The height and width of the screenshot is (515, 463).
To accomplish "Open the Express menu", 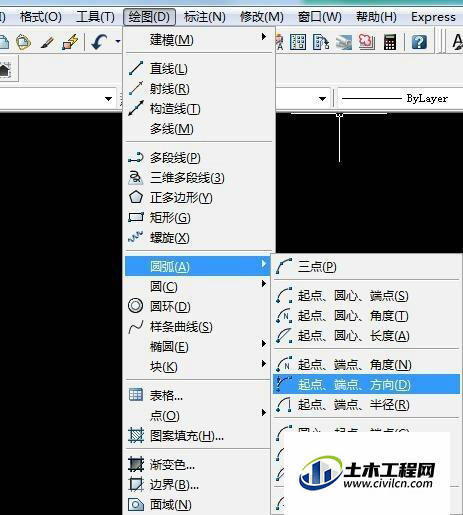I will coord(433,17).
